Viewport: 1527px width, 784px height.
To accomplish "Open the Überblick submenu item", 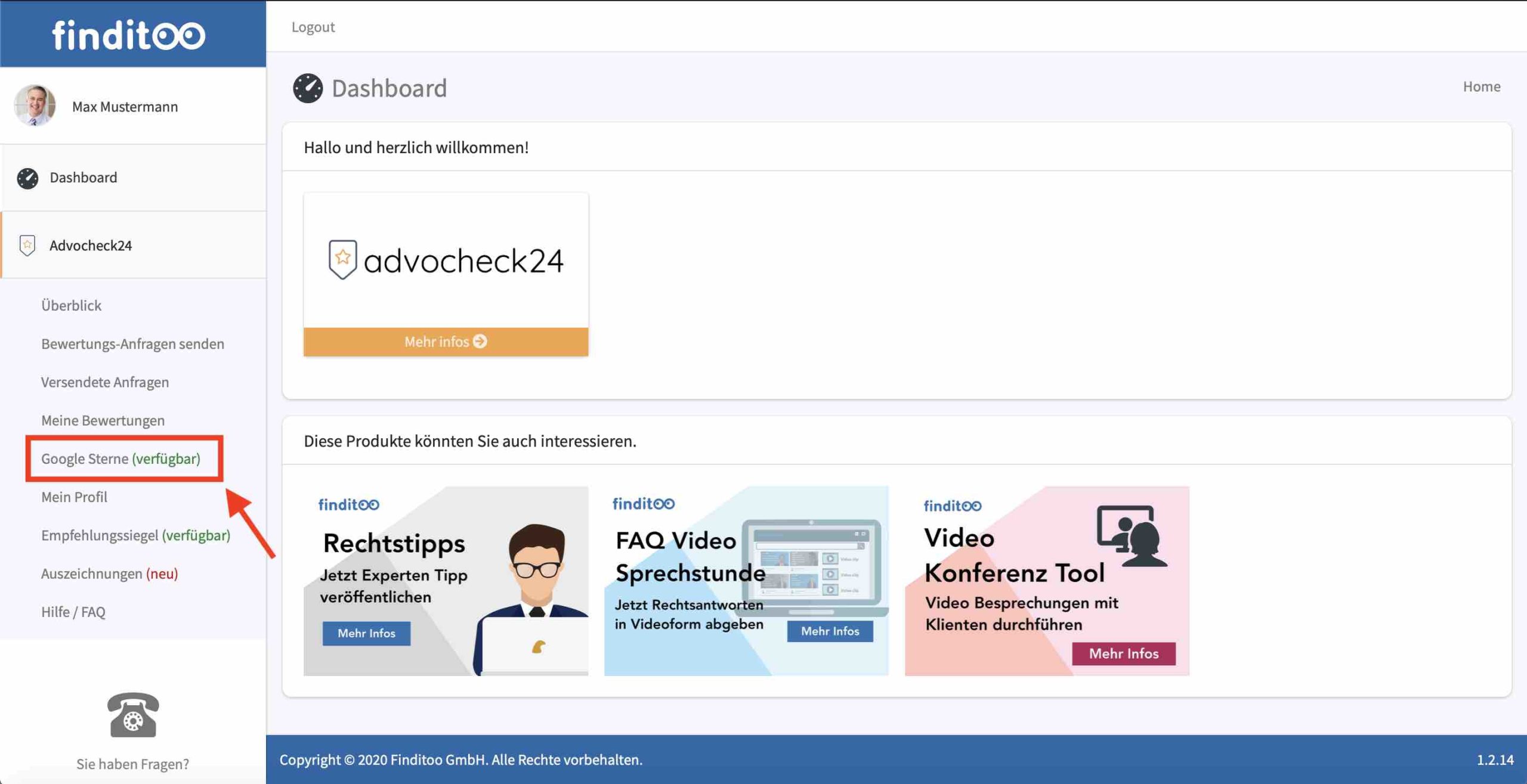I will tap(71, 305).
